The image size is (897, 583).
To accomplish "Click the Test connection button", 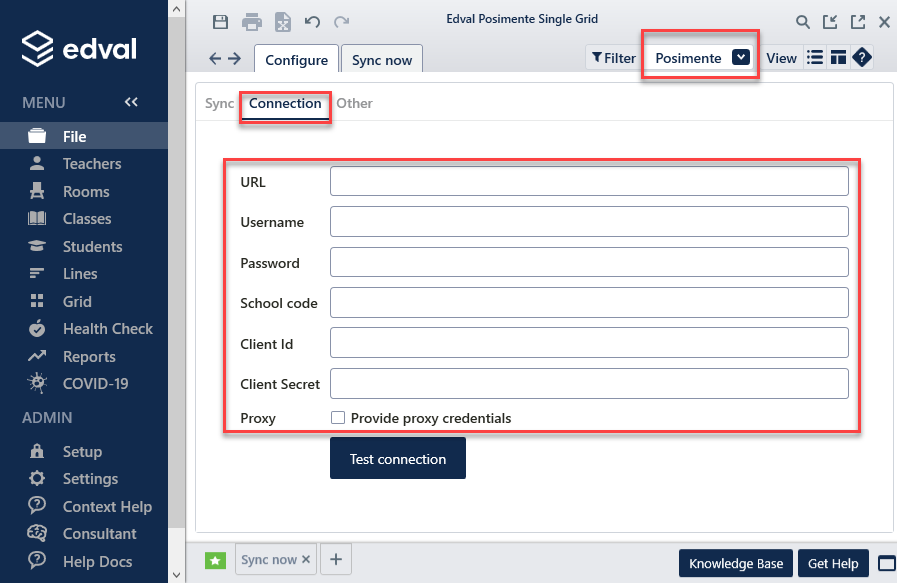I will click(398, 458).
